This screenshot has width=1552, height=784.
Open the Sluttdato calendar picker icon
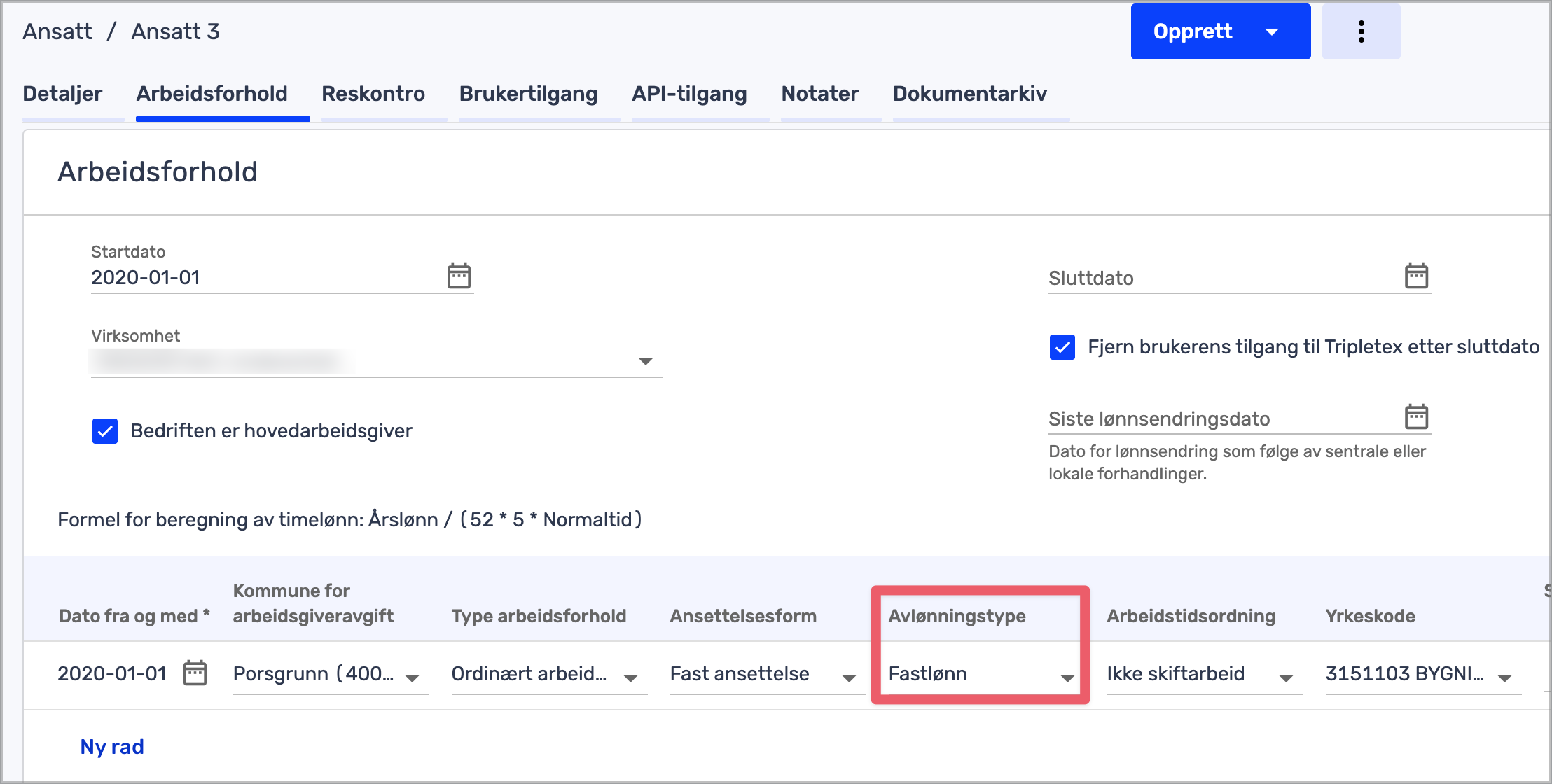[1415, 276]
